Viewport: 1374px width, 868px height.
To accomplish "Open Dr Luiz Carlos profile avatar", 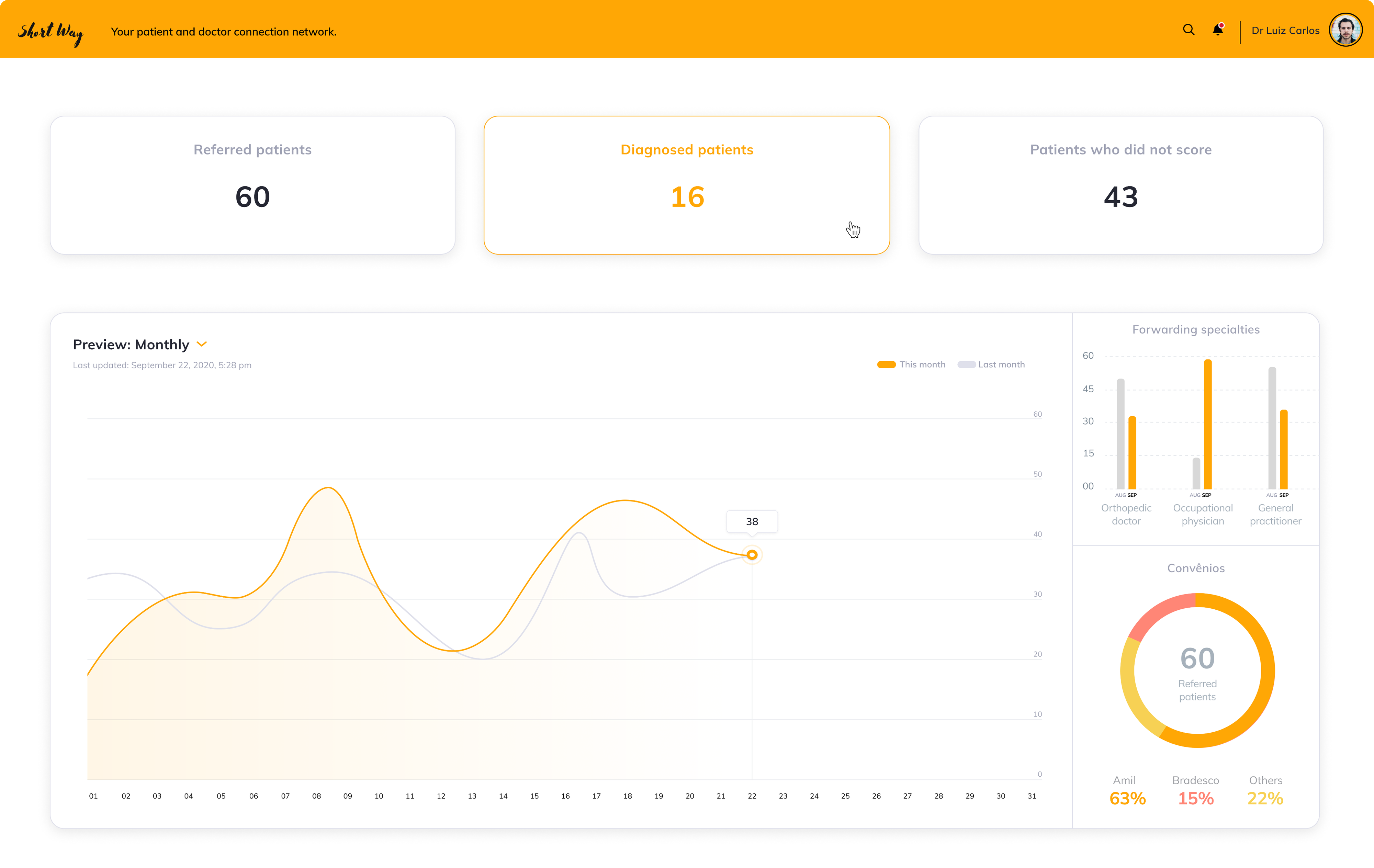I will click(1345, 30).
